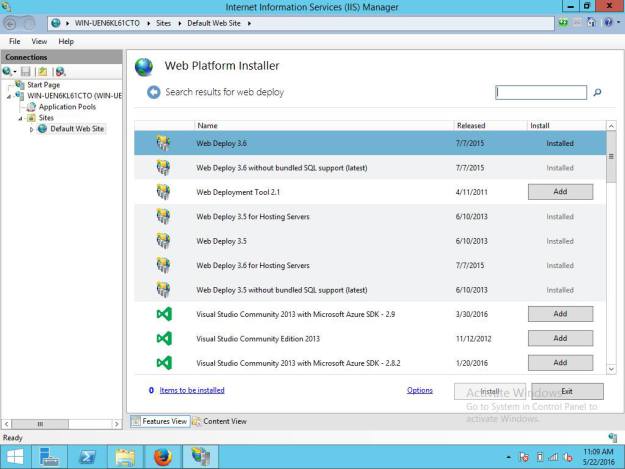Click the navigation Back button in address bar

pos(10,24)
